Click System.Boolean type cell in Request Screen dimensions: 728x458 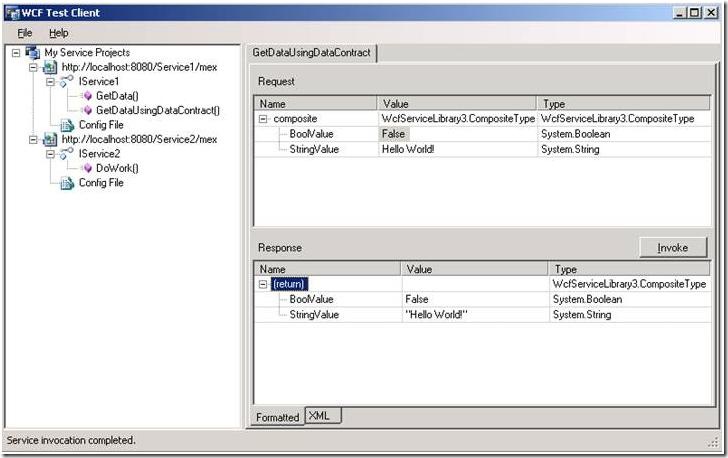point(624,134)
